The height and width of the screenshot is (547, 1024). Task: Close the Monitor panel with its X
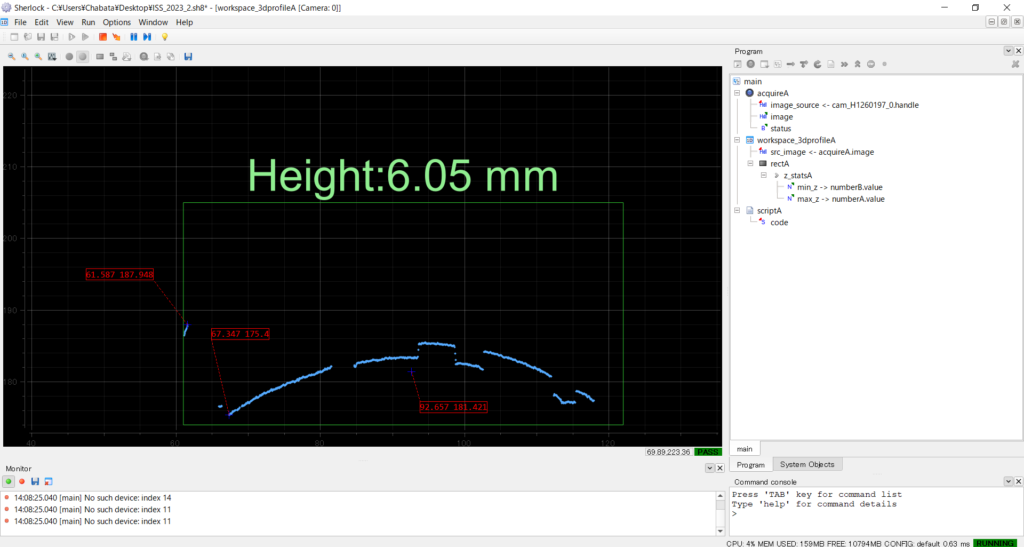click(x=720, y=468)
